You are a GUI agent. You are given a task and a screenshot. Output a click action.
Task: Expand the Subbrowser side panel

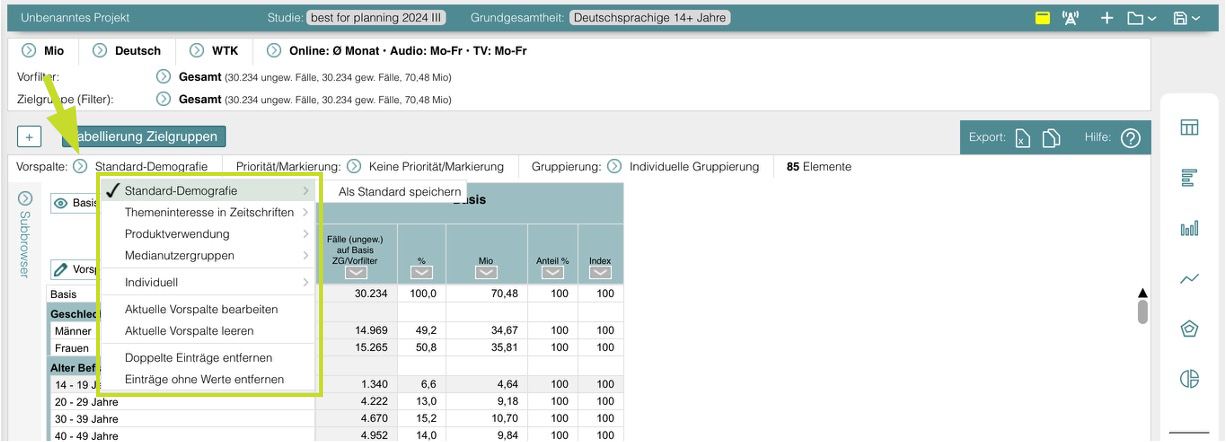(x=26, y=199)
